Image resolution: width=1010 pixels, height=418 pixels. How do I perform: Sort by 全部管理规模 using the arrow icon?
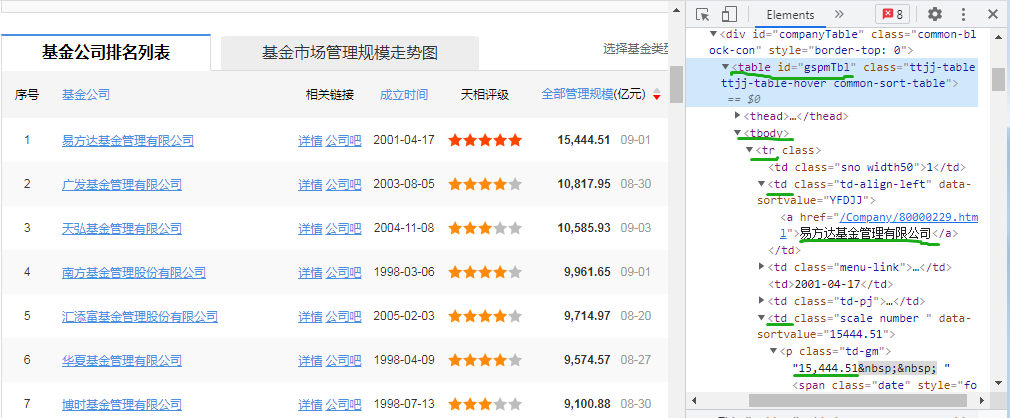tap(657, 95)
